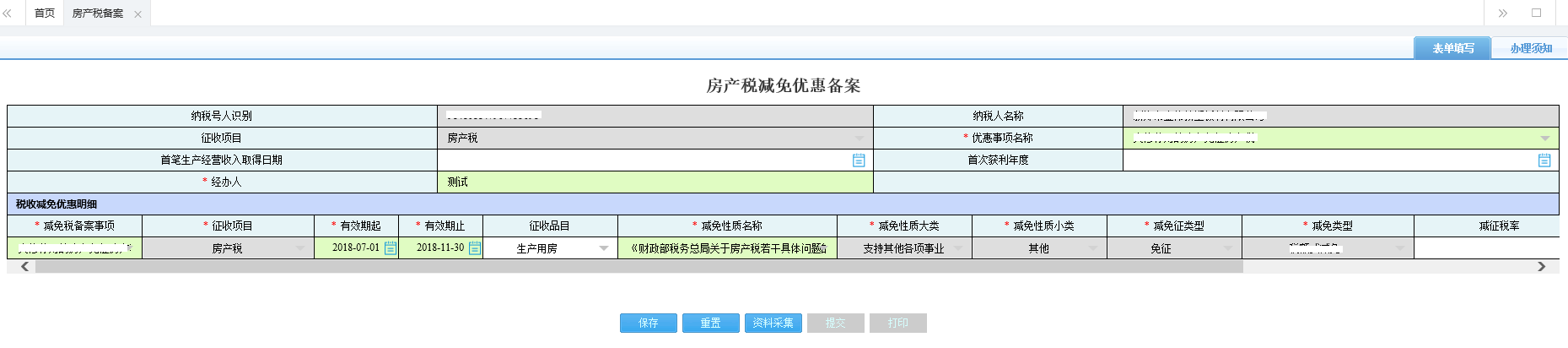Image resolution: width=1568 pixels, height=348 pixels.
Task: Open the 有效期止 date picker icon
Action: tap(475, 247)
